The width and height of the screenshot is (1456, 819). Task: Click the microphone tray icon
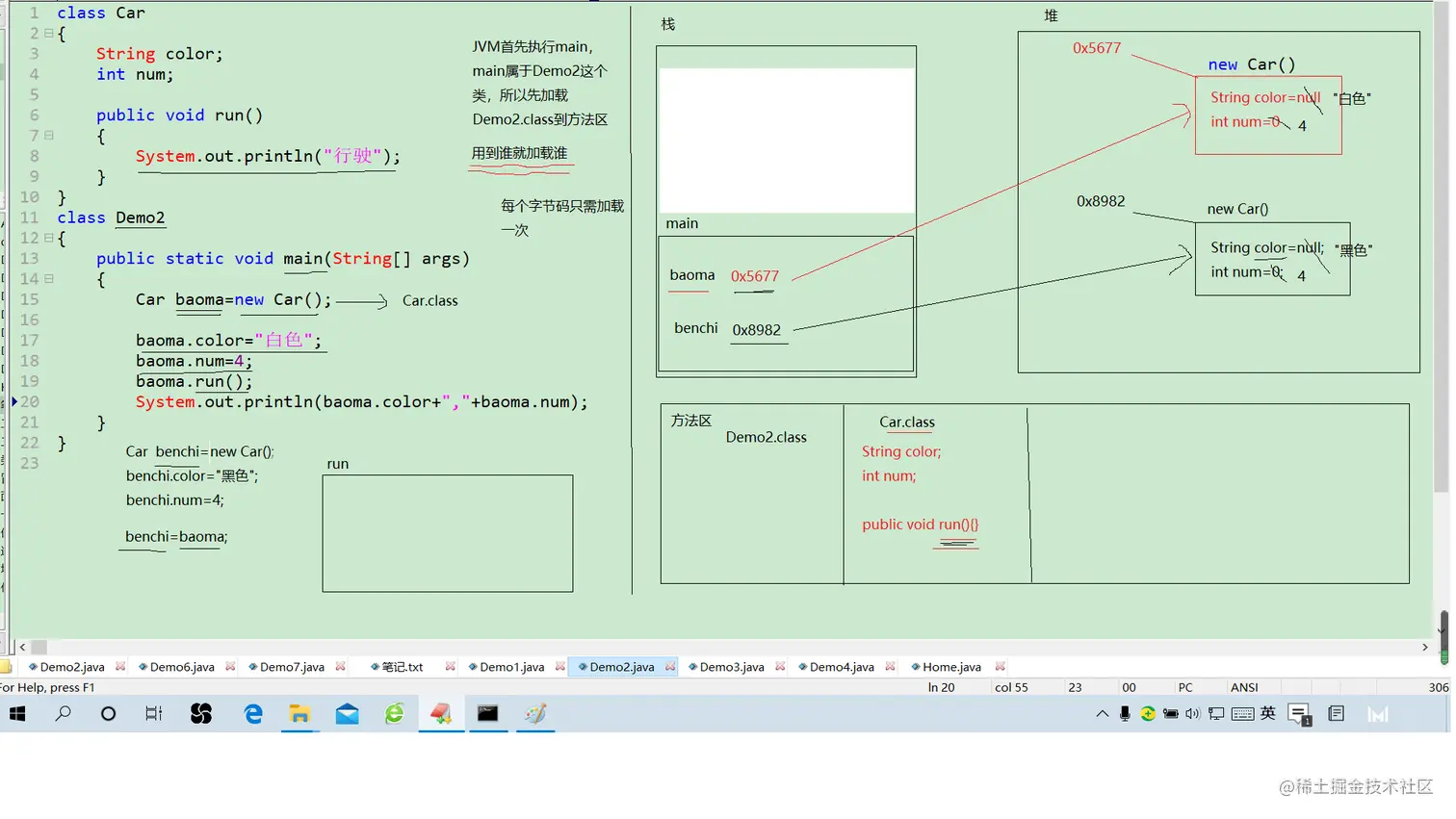(x=1125, y=714)
